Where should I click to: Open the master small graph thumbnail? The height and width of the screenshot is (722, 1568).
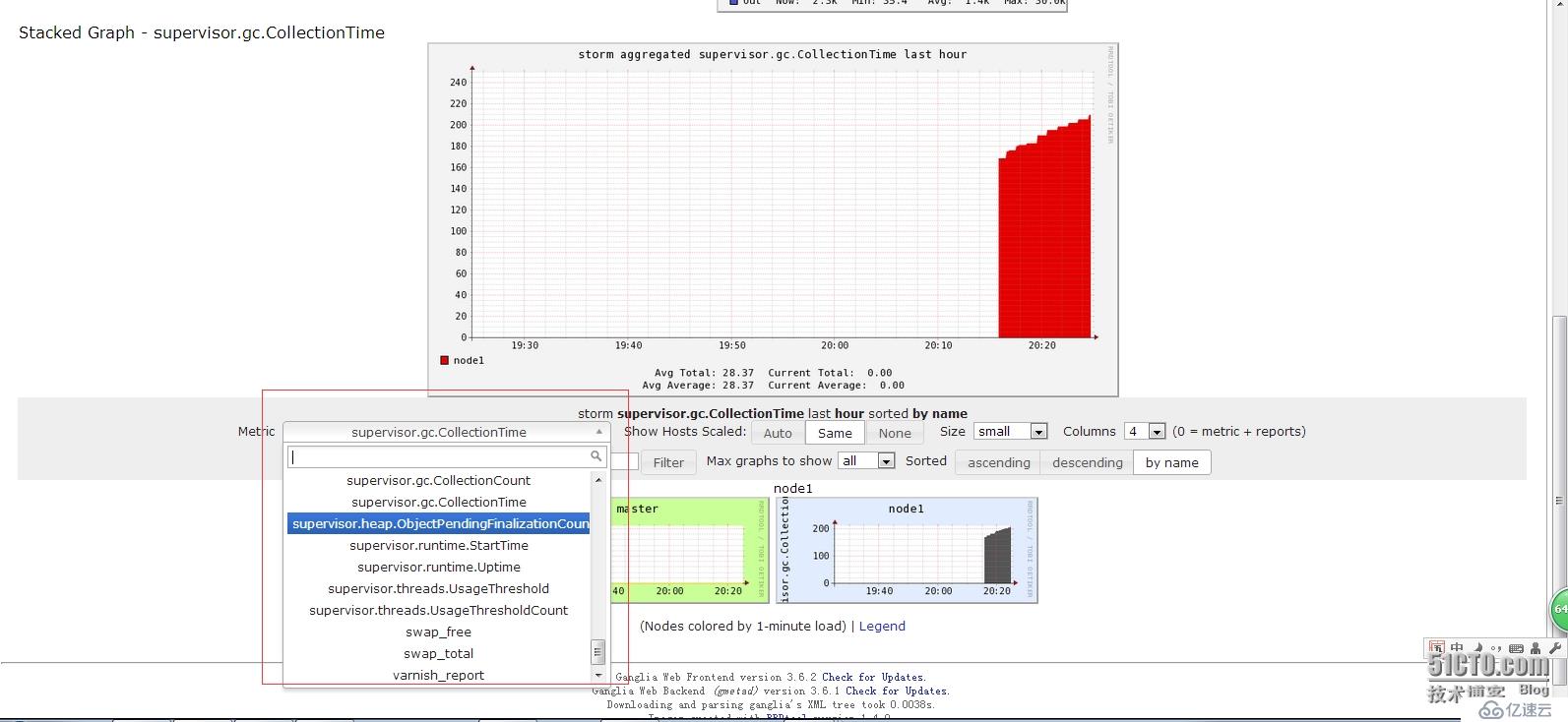click(689, 550)
